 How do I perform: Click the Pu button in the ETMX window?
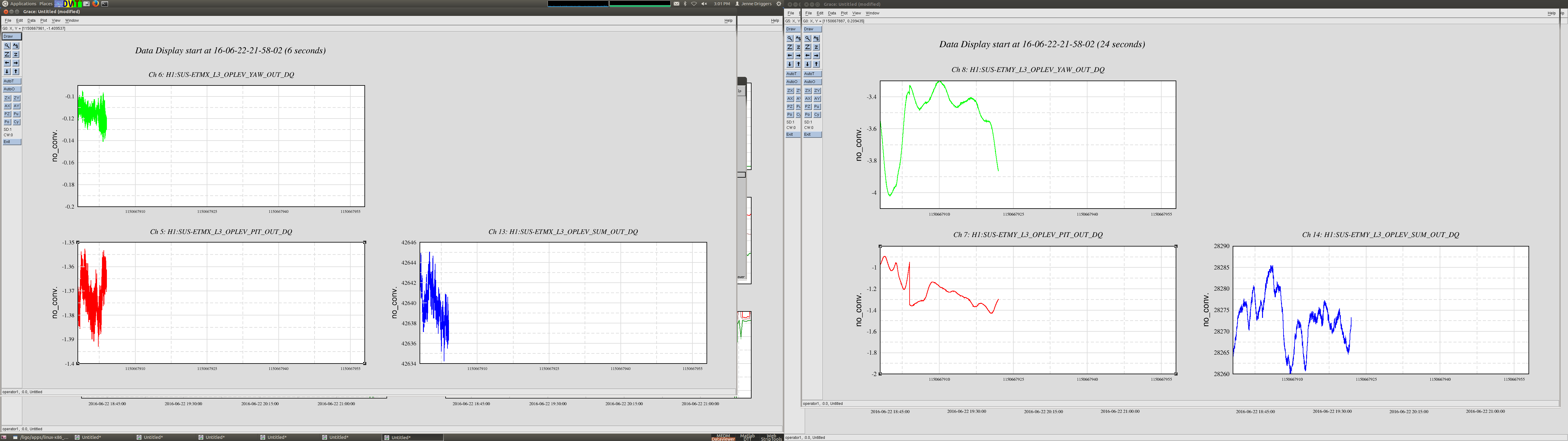[17, 114]
